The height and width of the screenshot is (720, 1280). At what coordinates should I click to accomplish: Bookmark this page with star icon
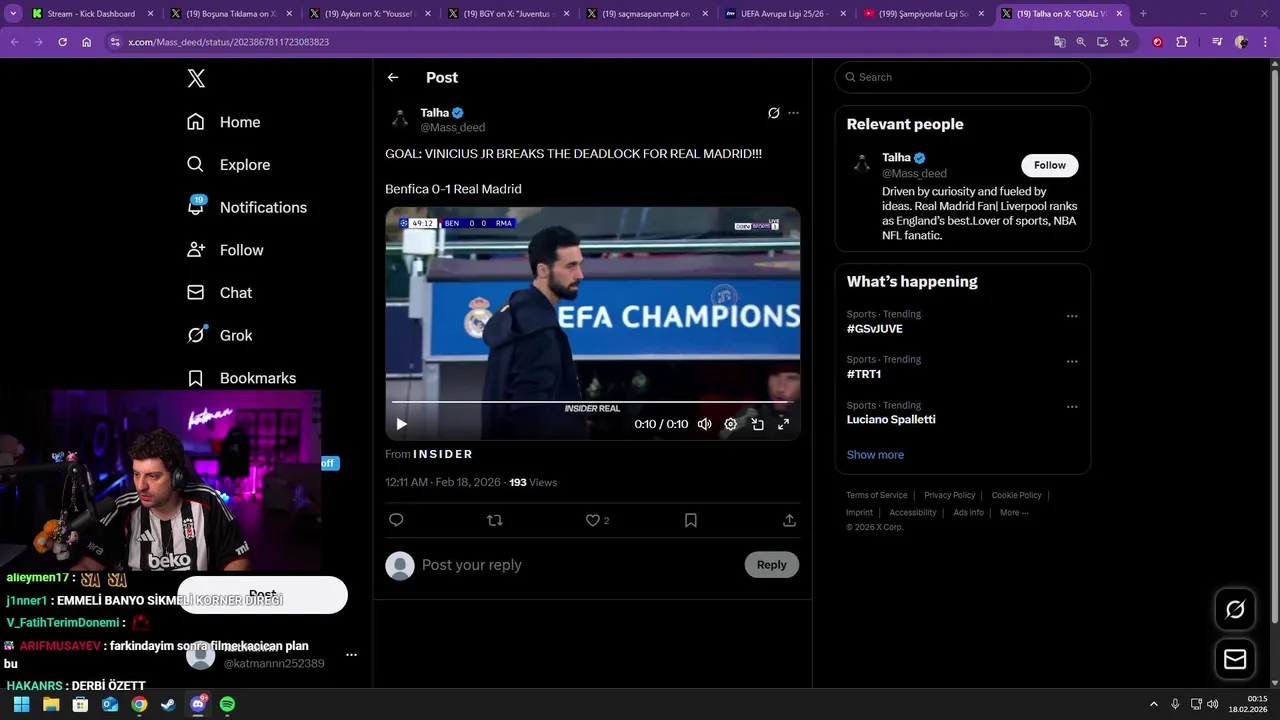1124,42
